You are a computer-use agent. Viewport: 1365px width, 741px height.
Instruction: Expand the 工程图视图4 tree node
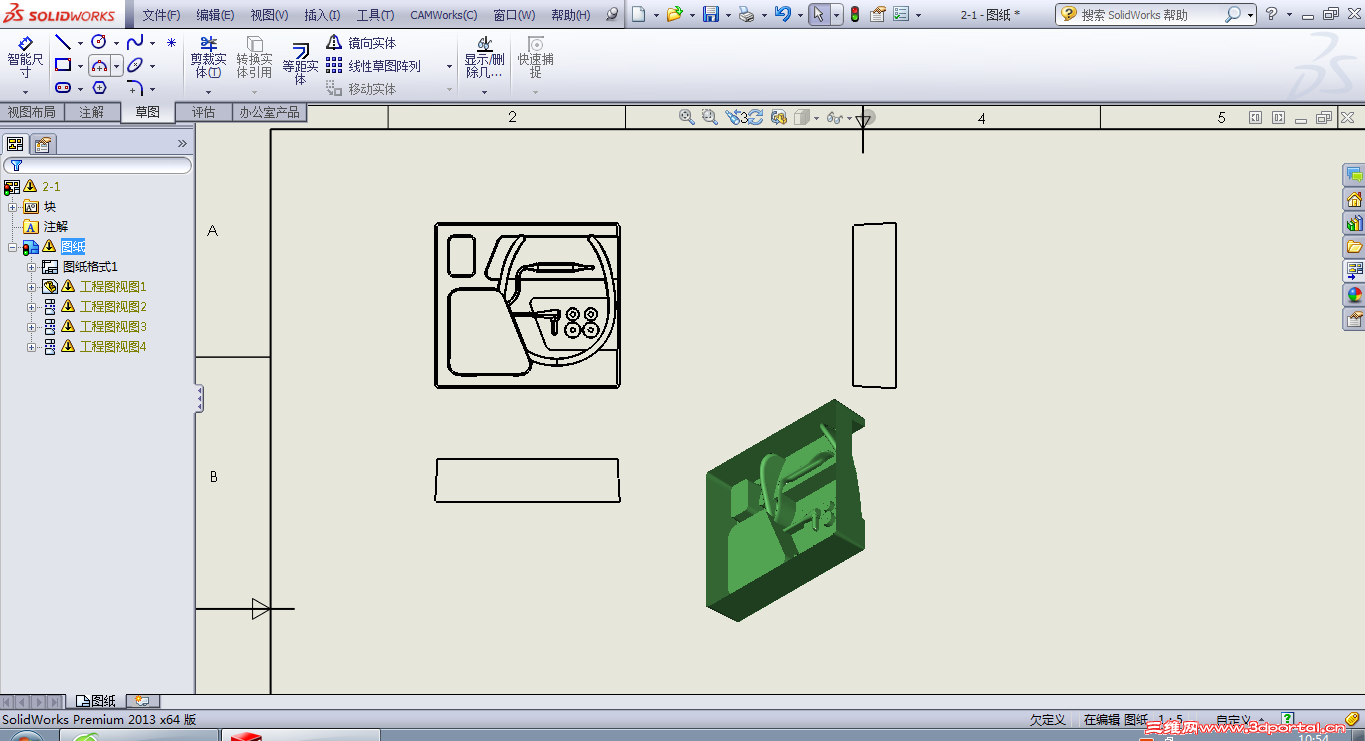tap(32, 347)
